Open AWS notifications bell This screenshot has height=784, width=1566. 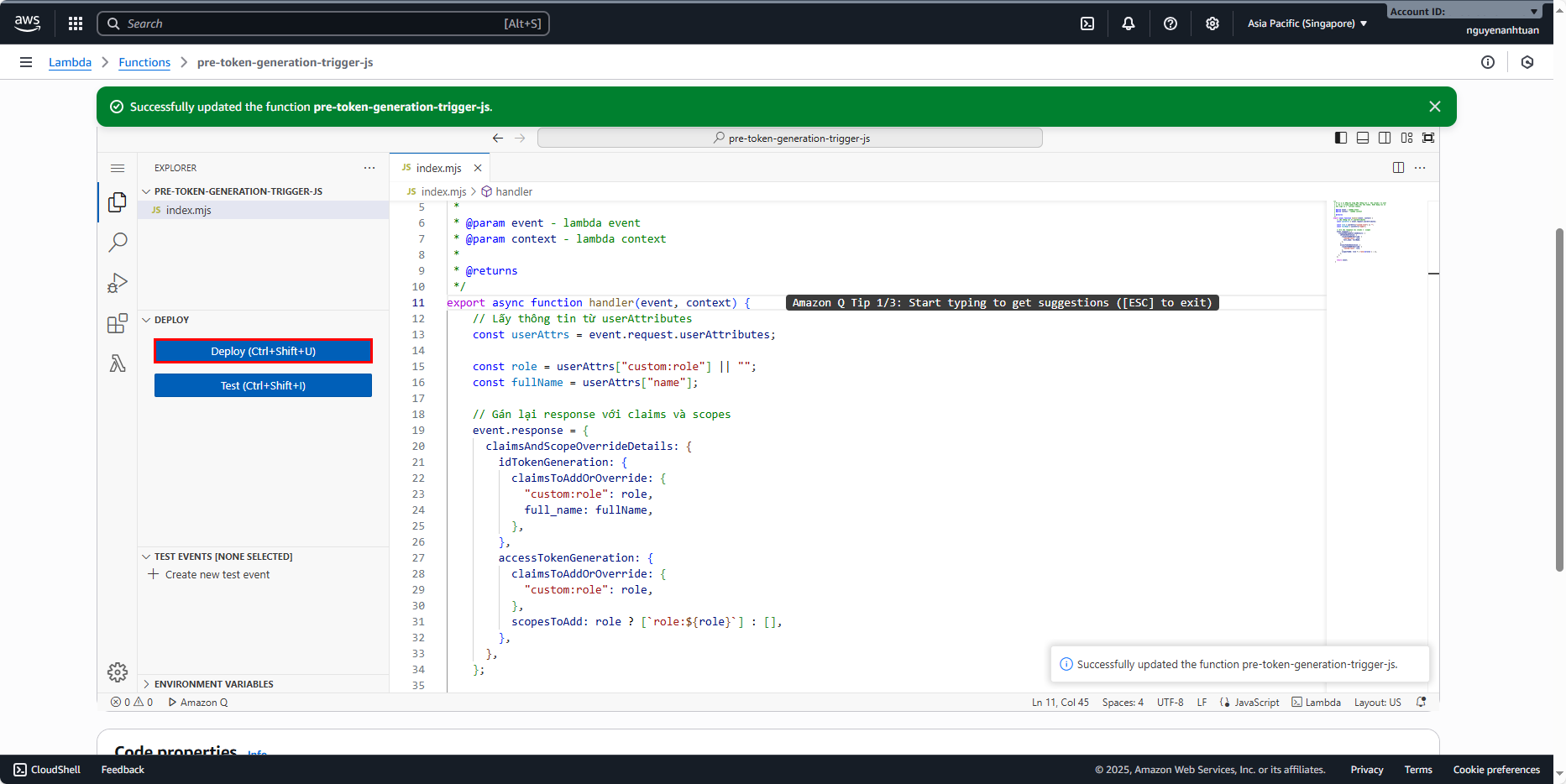[x=1129, y=24]
